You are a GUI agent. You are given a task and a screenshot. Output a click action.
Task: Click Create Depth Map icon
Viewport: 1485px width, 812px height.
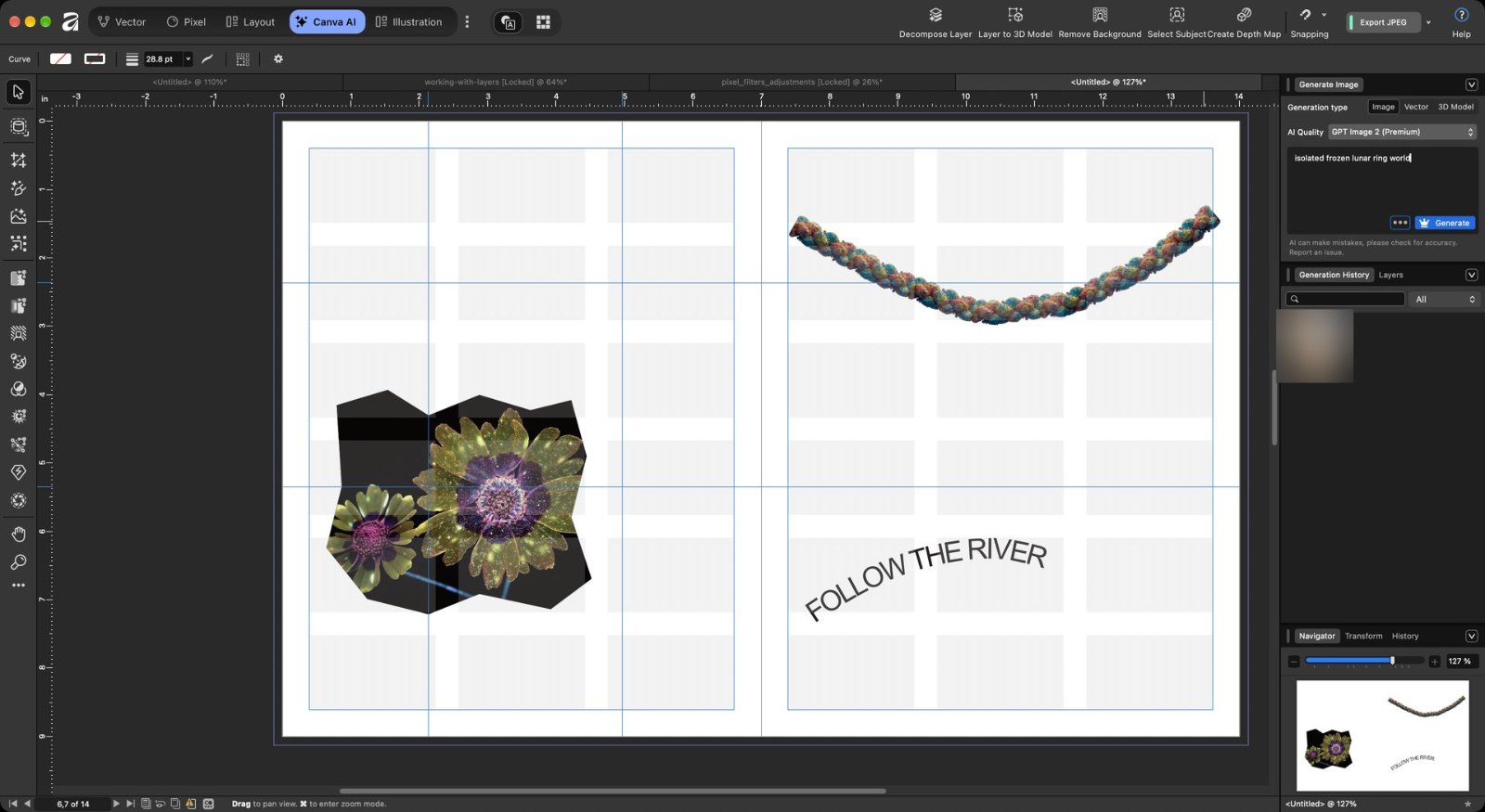tap(1244, 15)
